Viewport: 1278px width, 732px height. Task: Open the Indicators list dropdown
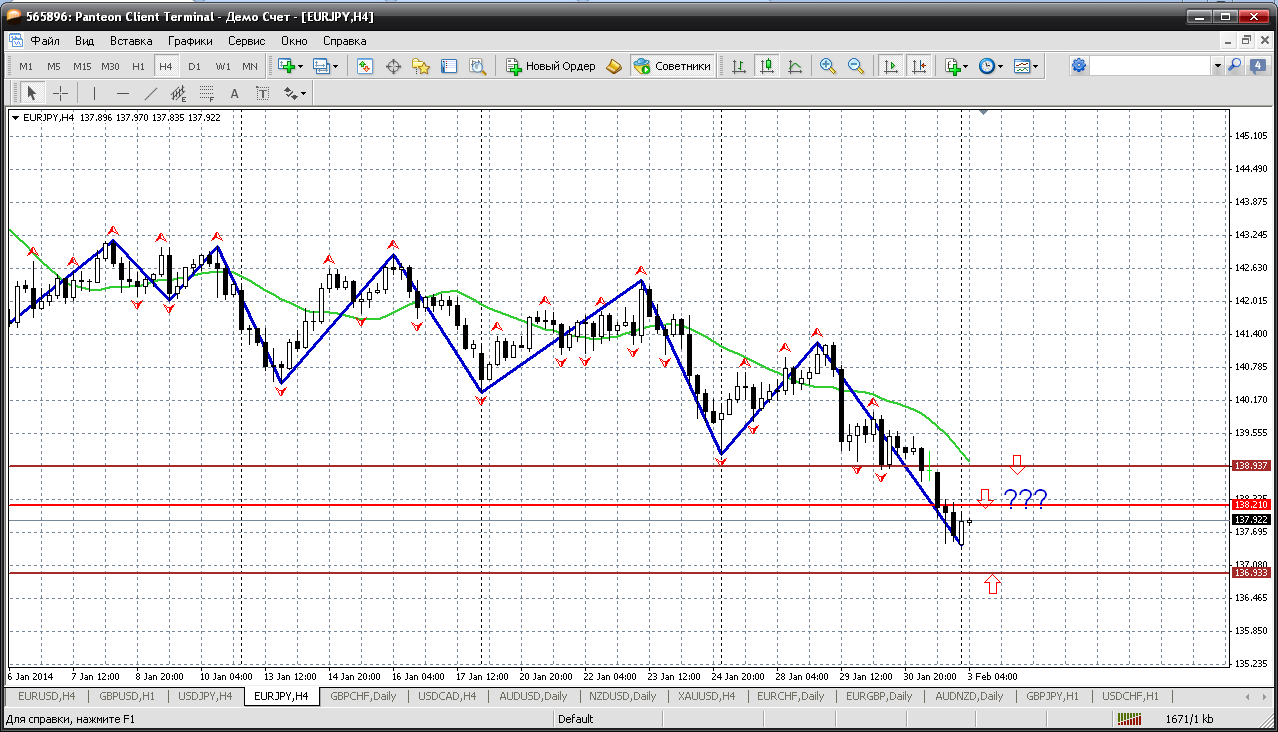[x=955, y=66]
